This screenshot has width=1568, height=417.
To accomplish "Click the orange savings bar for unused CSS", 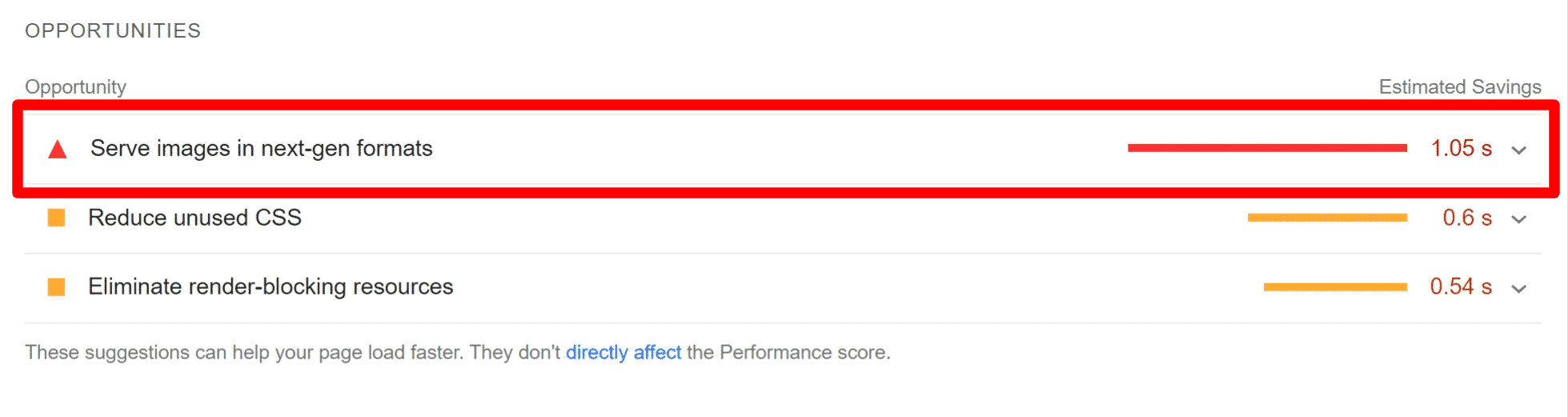I will 1326,218.
